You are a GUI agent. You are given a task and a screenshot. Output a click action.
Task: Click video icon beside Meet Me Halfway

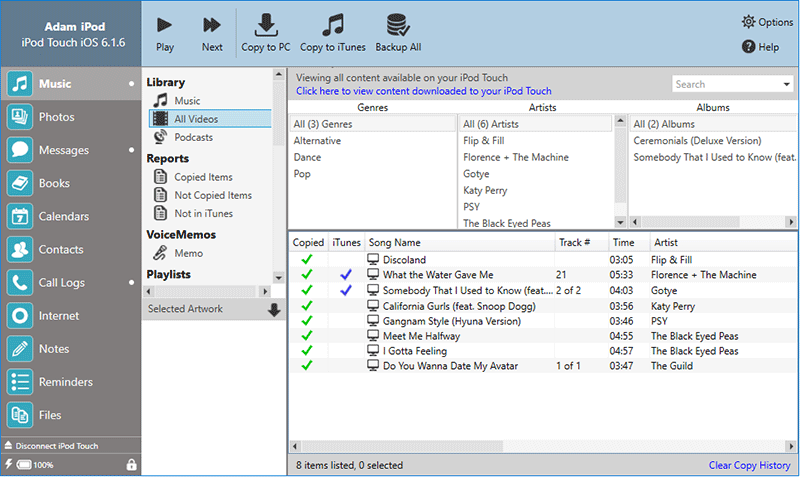pyautogui.click(x=373, y=336)
